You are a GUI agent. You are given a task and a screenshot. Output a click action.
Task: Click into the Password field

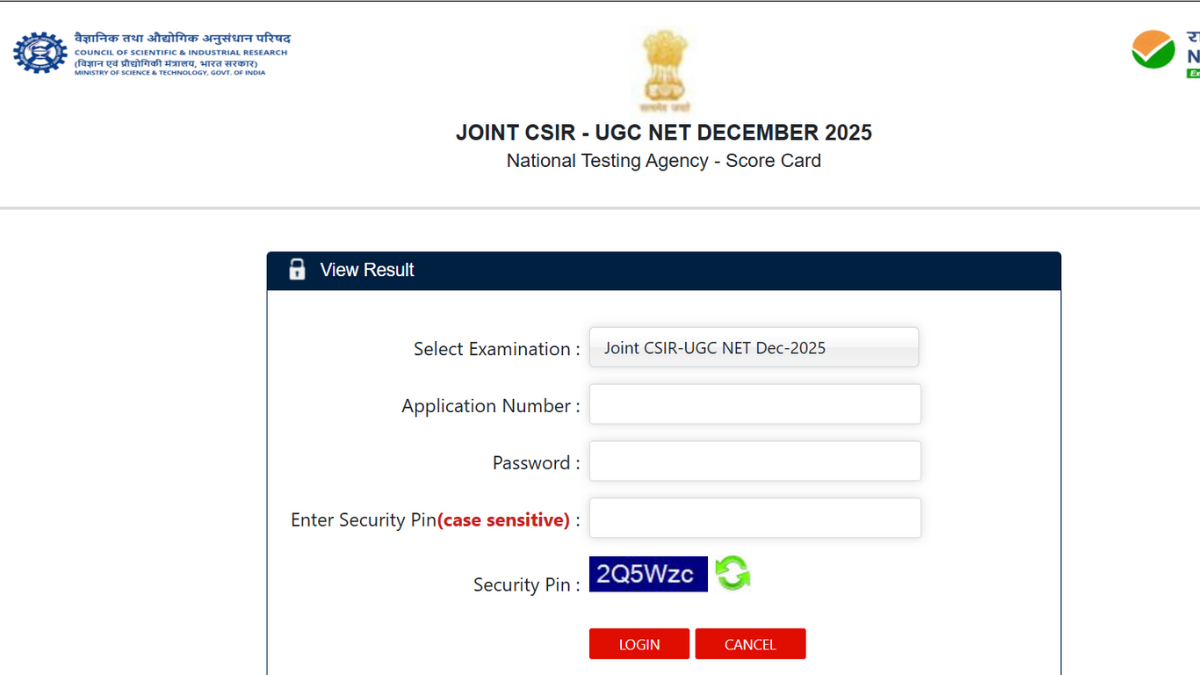(x=754, y=462)
